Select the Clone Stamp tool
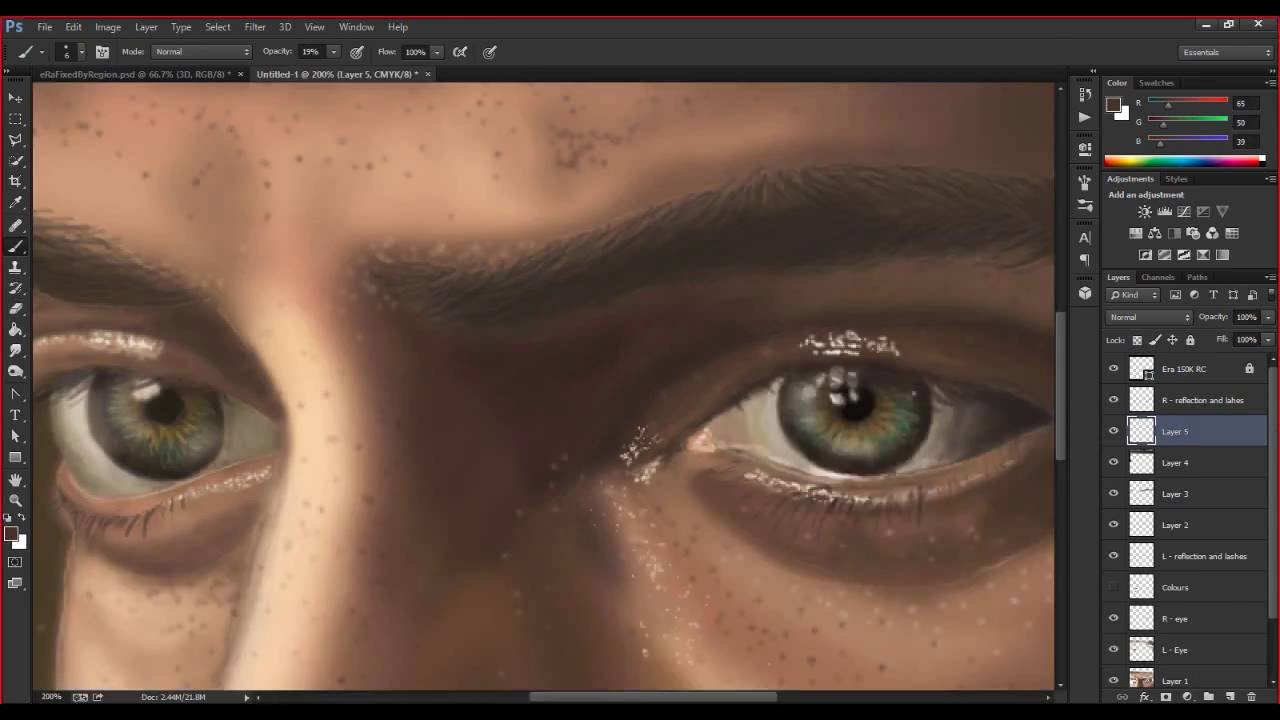Viewport: 1280px width, 720px height. (x=15, y=267)
